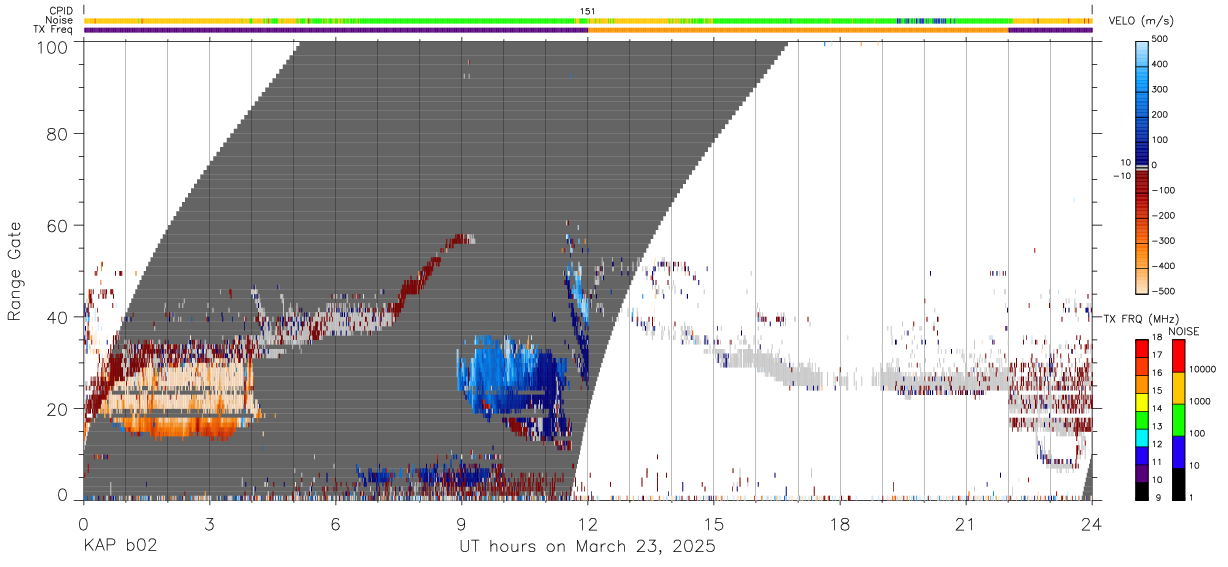
Task: Click the 6 hour tick on time axis
Action: [335, 525]
